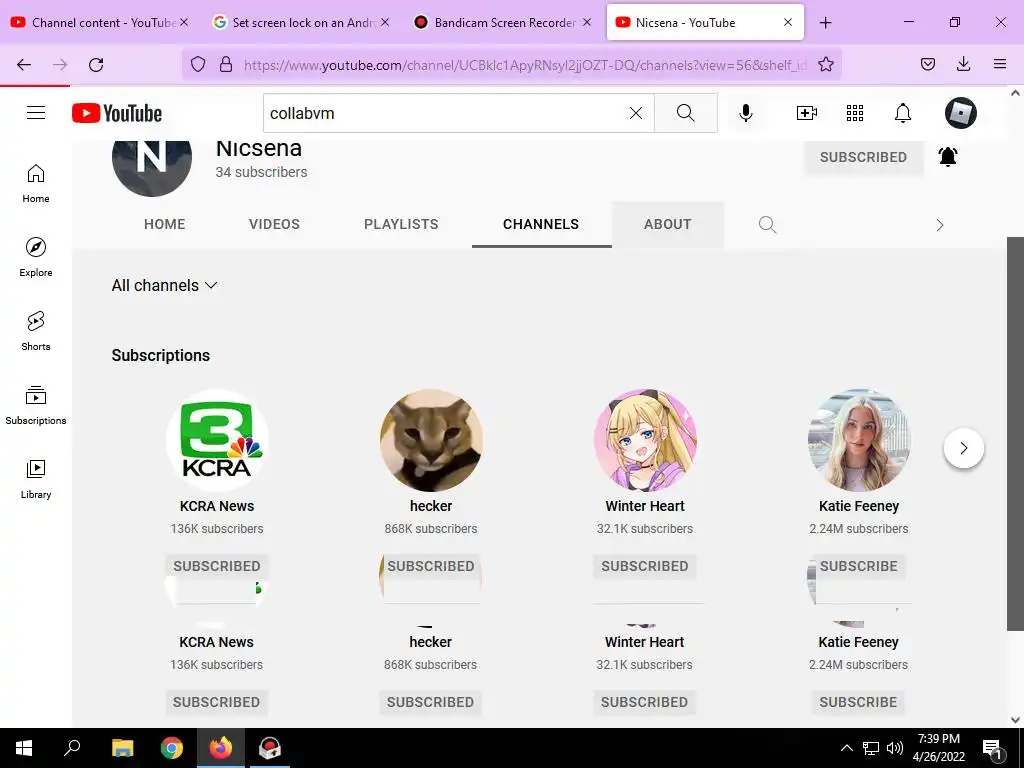This screenshot has width=1024, height=768.
Task: Open the YouTube guide hamburger menu
Action: click(x=36, y=113)
